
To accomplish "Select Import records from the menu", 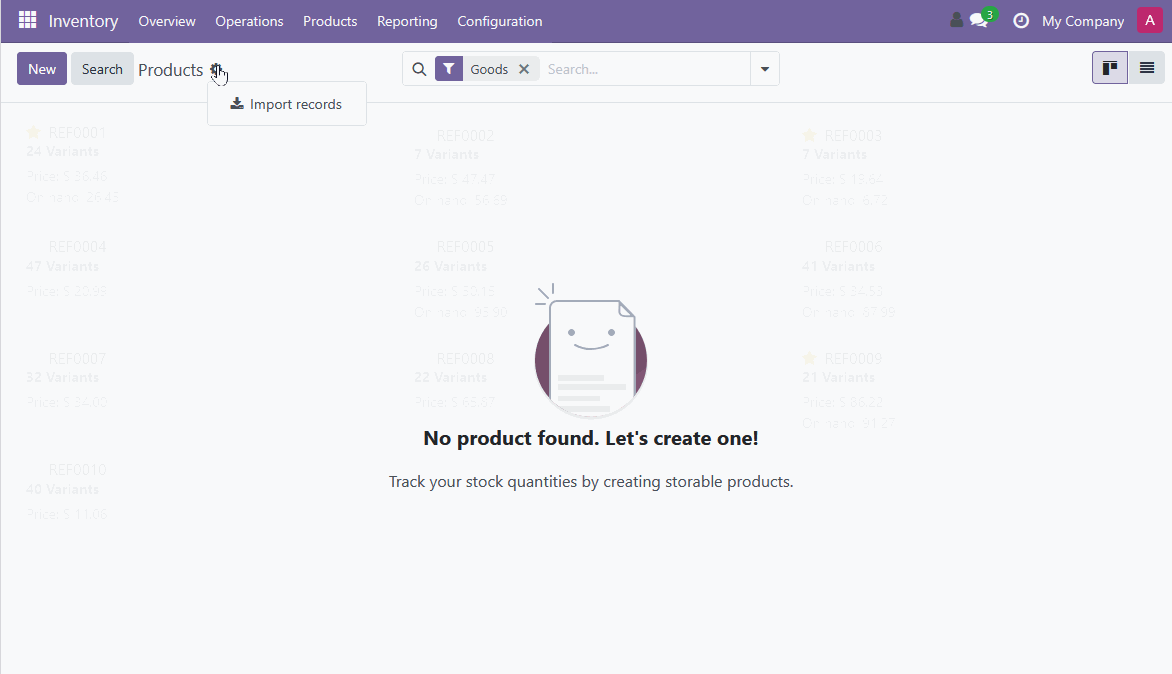I will pyautogui.click(x=286, y=104).
